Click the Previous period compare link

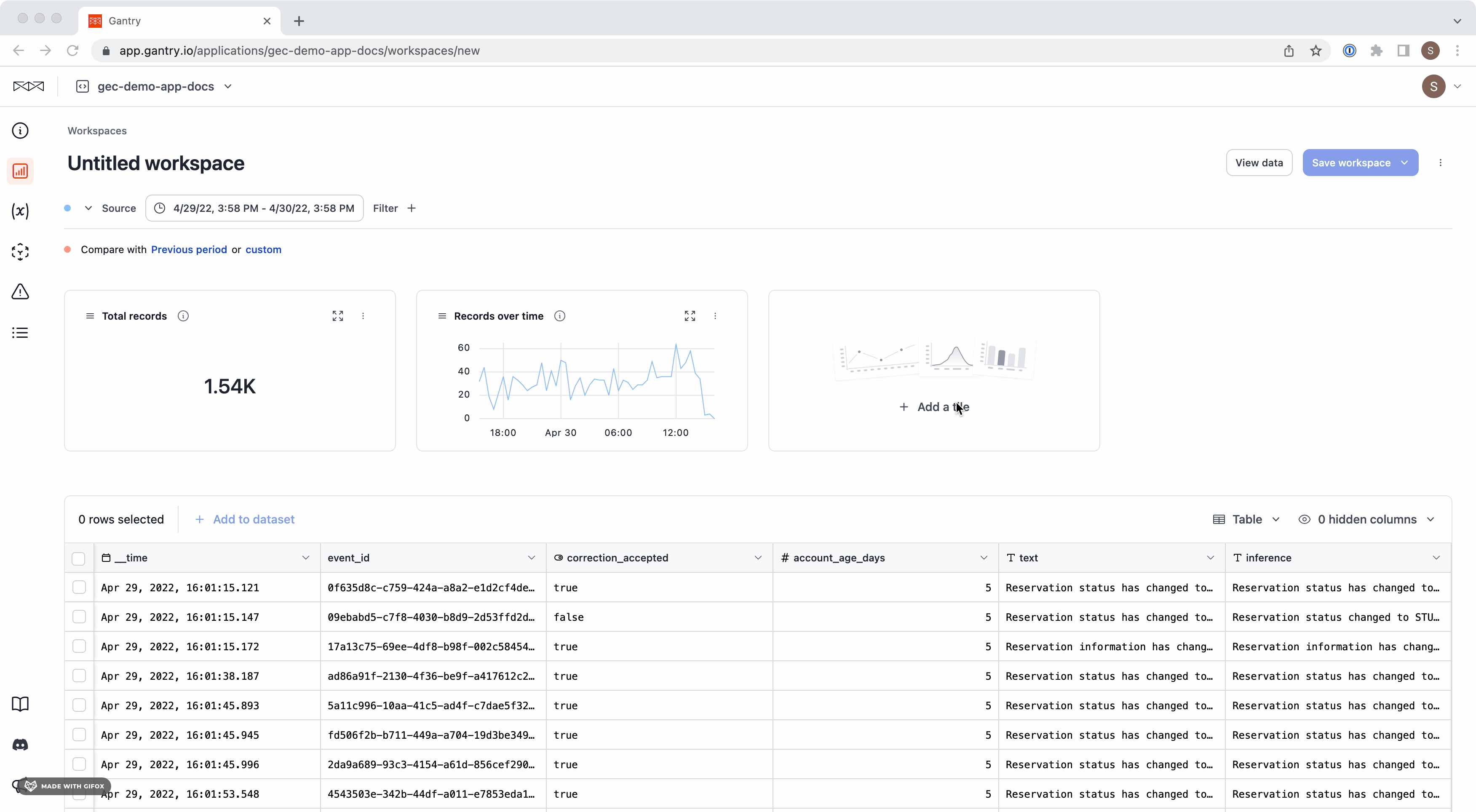click(189, 249)
